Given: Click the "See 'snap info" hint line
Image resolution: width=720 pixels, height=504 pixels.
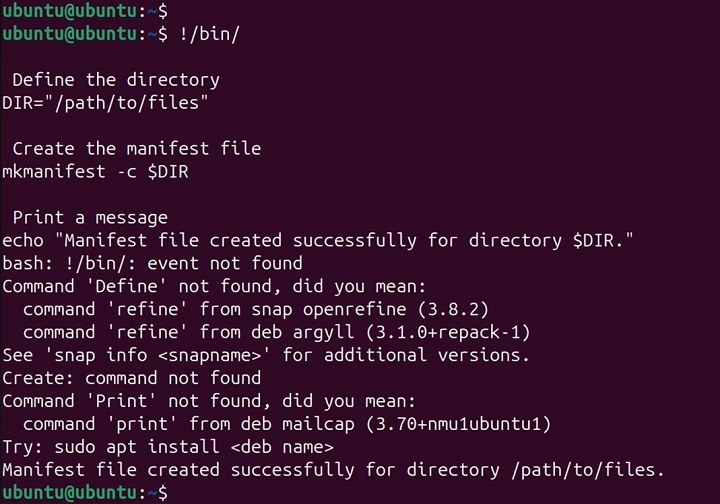Looking at the screenshot, I should 265,355.
